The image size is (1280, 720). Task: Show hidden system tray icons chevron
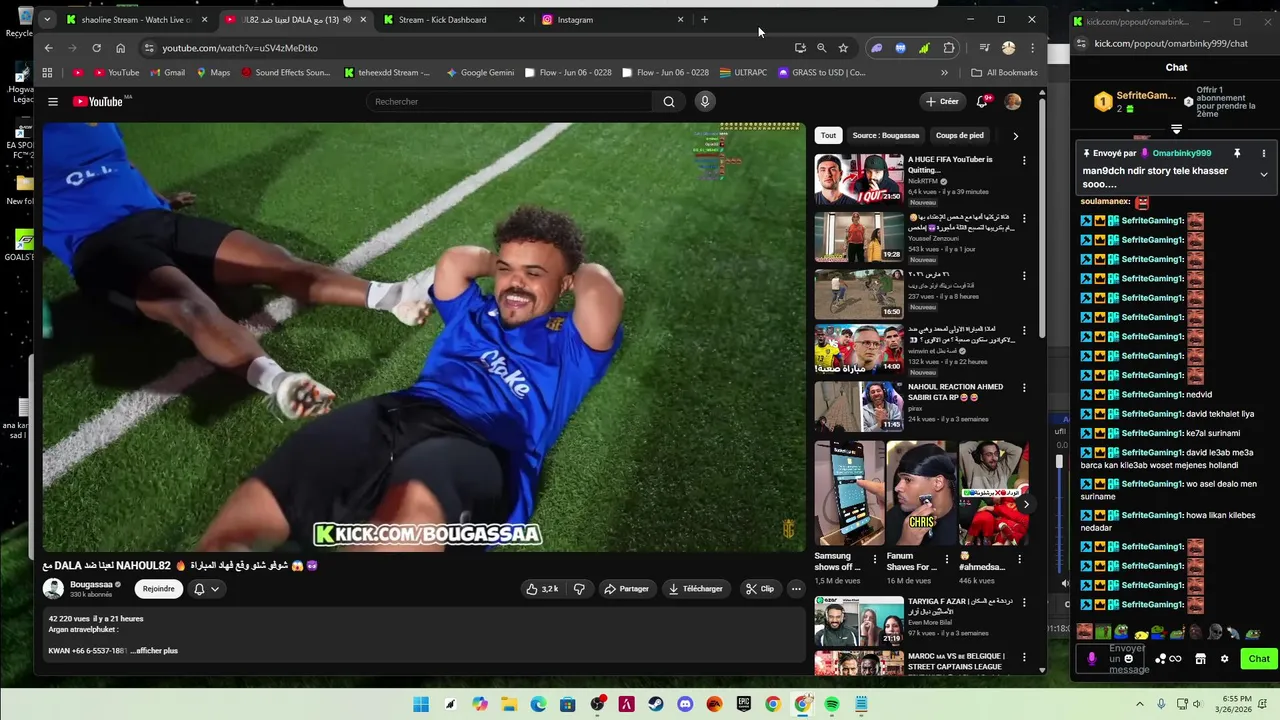(x=1141, y=704)
